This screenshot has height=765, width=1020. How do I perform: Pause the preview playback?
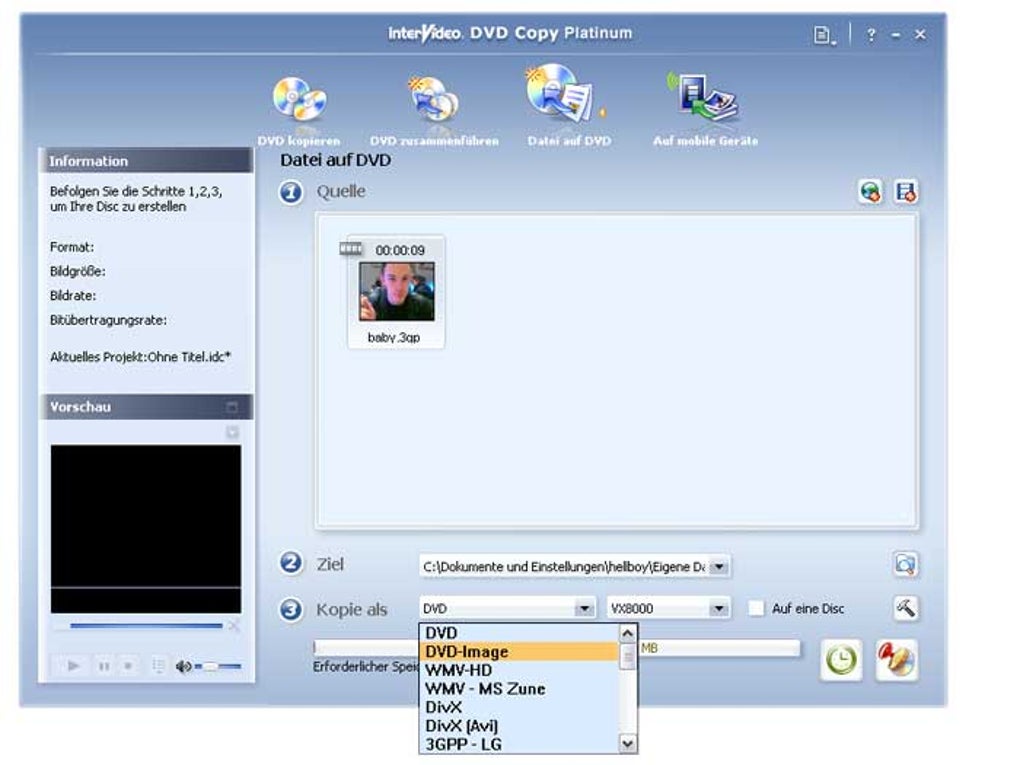pos(103,666)
